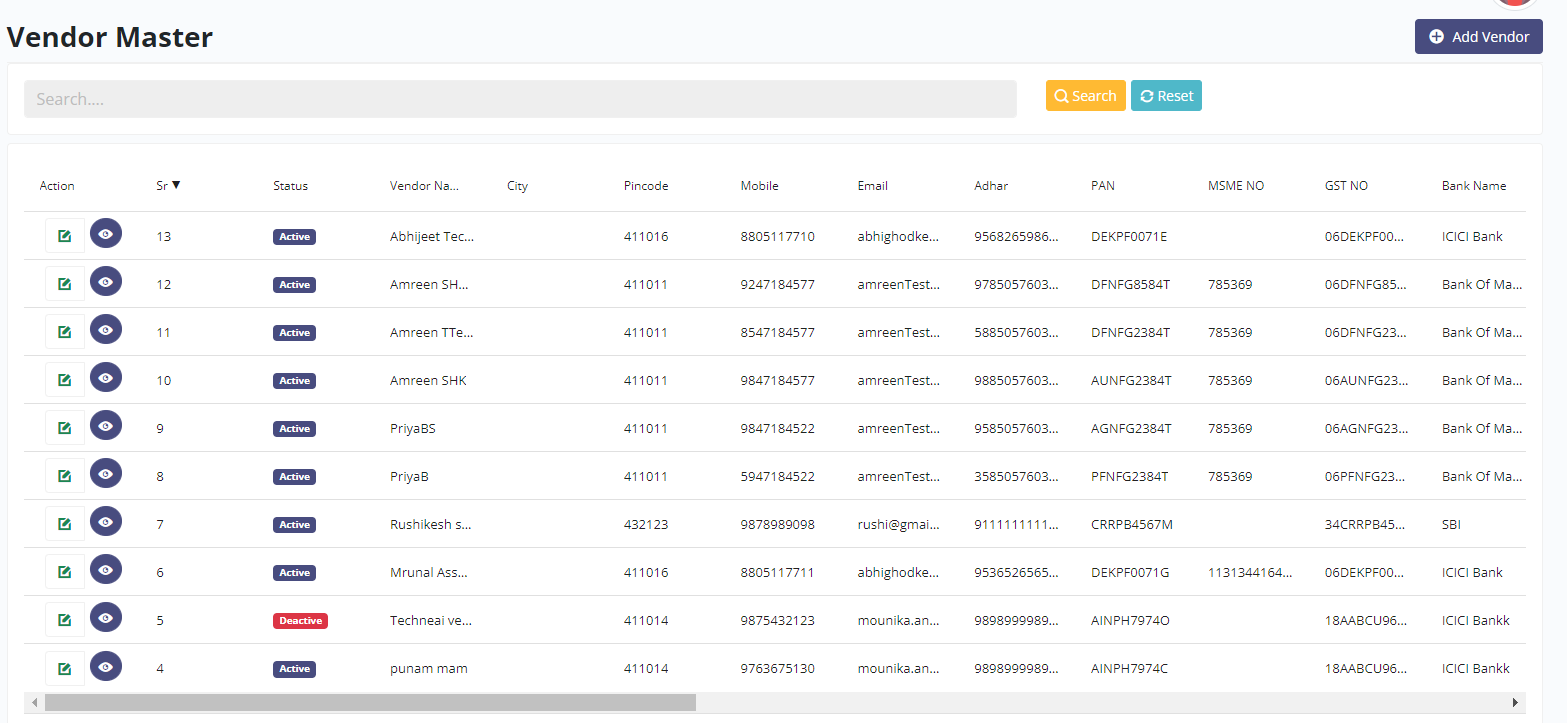Click the City column header
The width and height of the screenshot is (1567, 723).
(517, 186)
